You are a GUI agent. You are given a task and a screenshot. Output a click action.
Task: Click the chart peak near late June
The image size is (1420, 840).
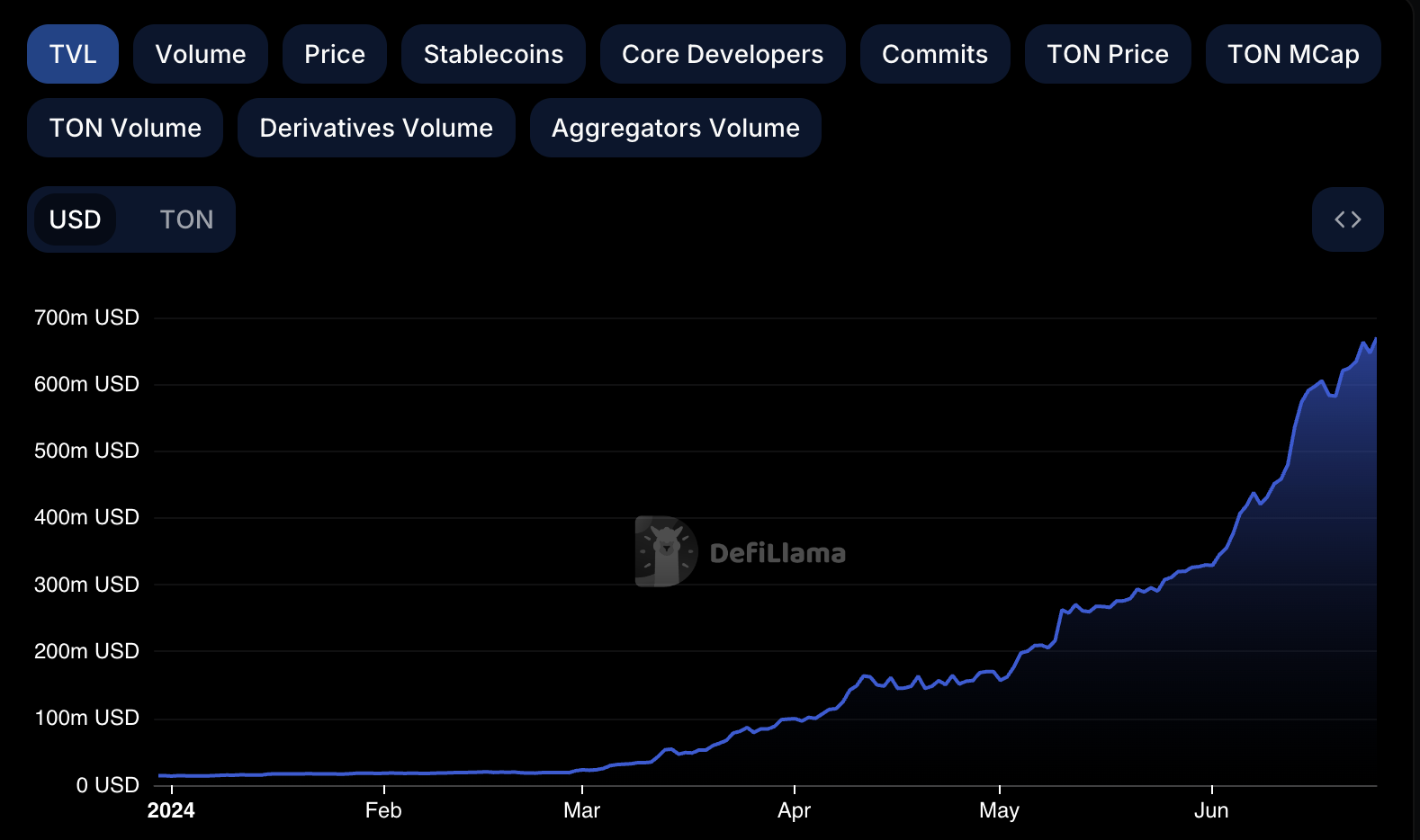[x=1374, y=340]
